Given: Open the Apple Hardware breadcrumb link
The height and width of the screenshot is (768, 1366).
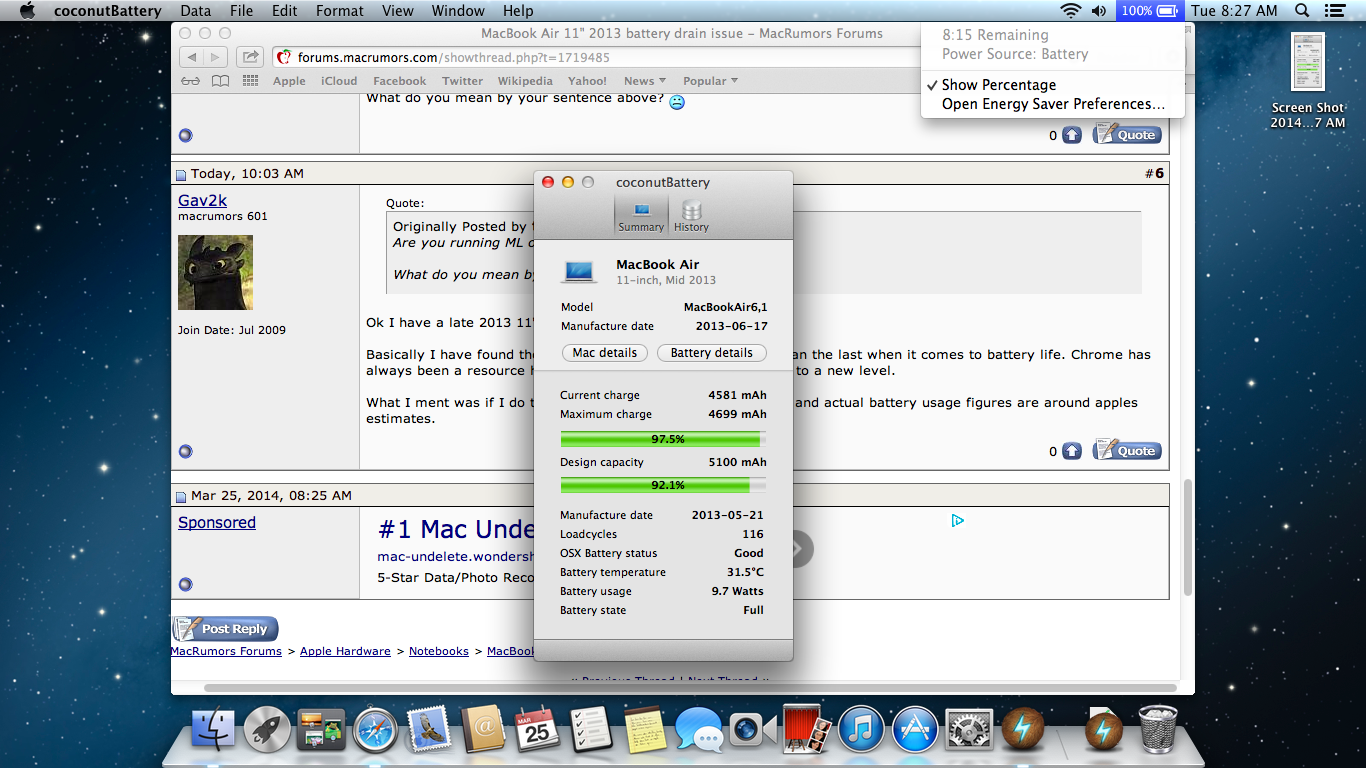Looking at the screenshot, I should coord(345,651).
